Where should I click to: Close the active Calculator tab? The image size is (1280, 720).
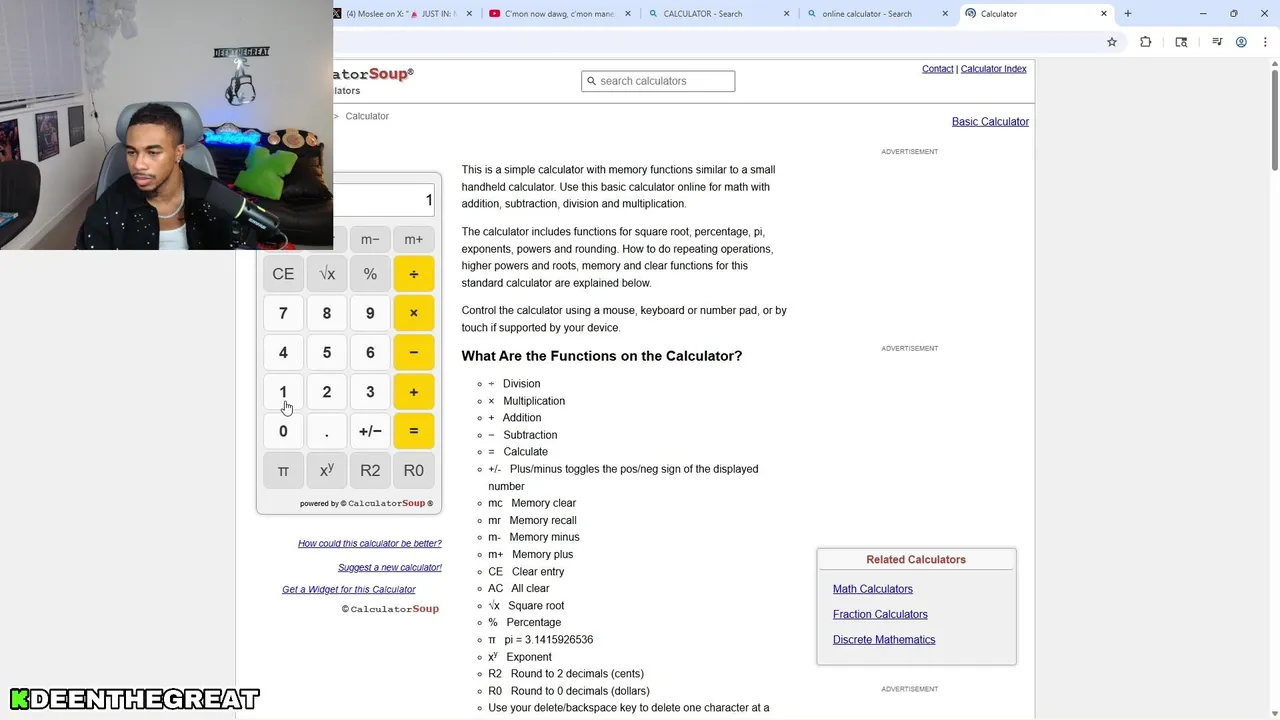[1104, 14]
